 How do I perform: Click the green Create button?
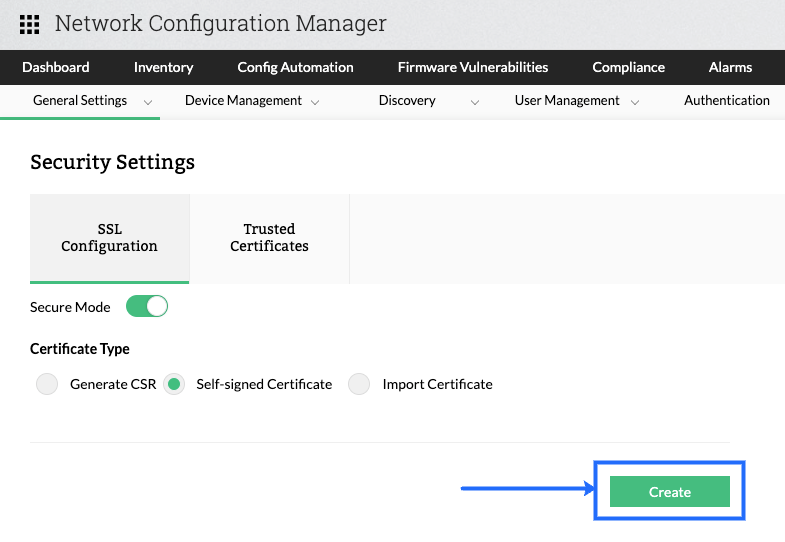point(669,492)
